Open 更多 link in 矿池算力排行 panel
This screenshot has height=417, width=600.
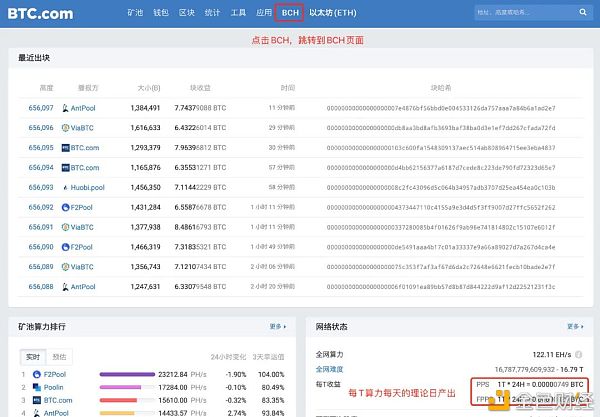pyautogui.click(x=277, y=326)
